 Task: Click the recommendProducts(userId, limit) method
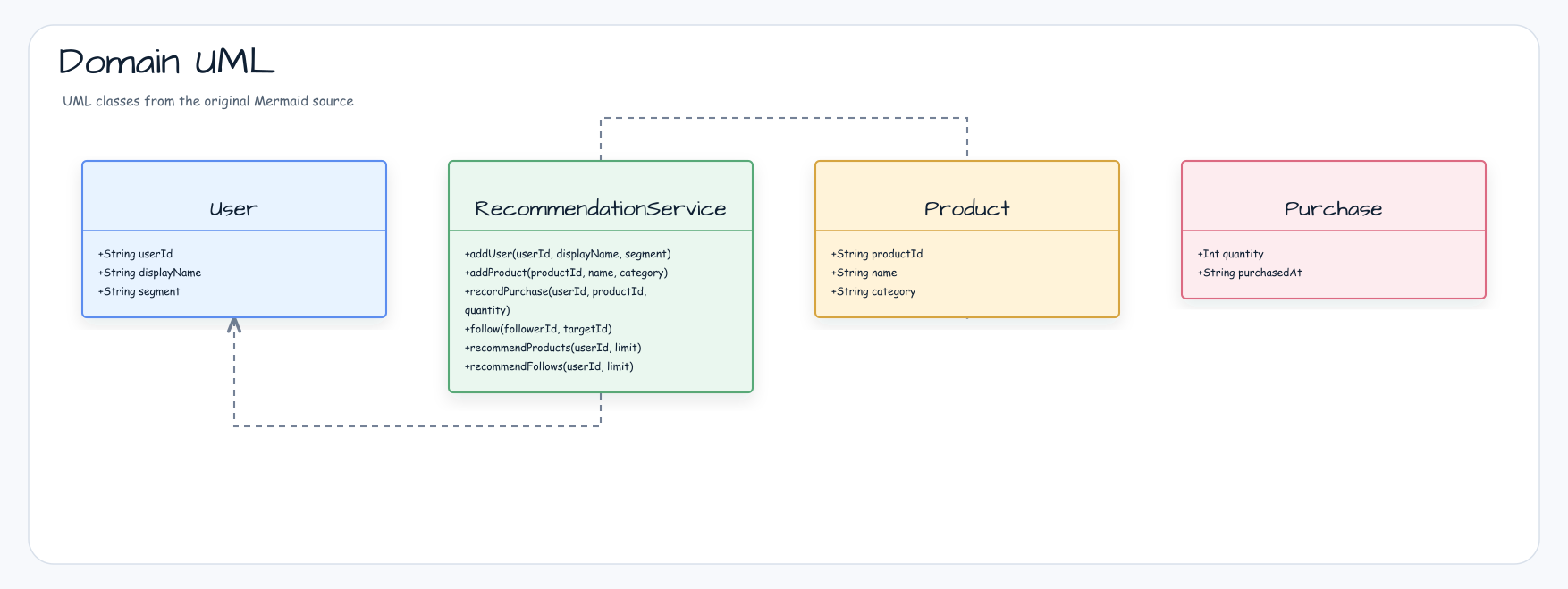click(x=552, y=348)
